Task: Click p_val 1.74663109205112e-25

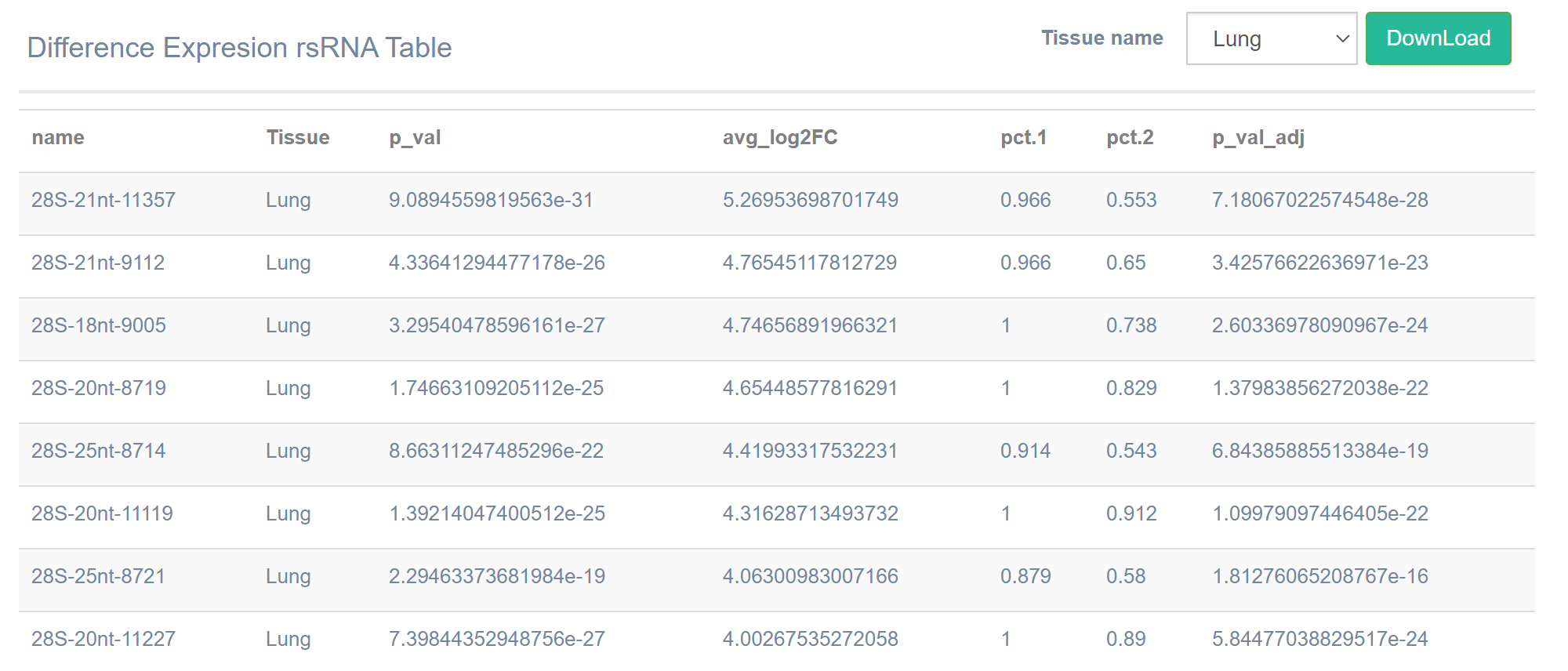Action: (x=496, y=388)
